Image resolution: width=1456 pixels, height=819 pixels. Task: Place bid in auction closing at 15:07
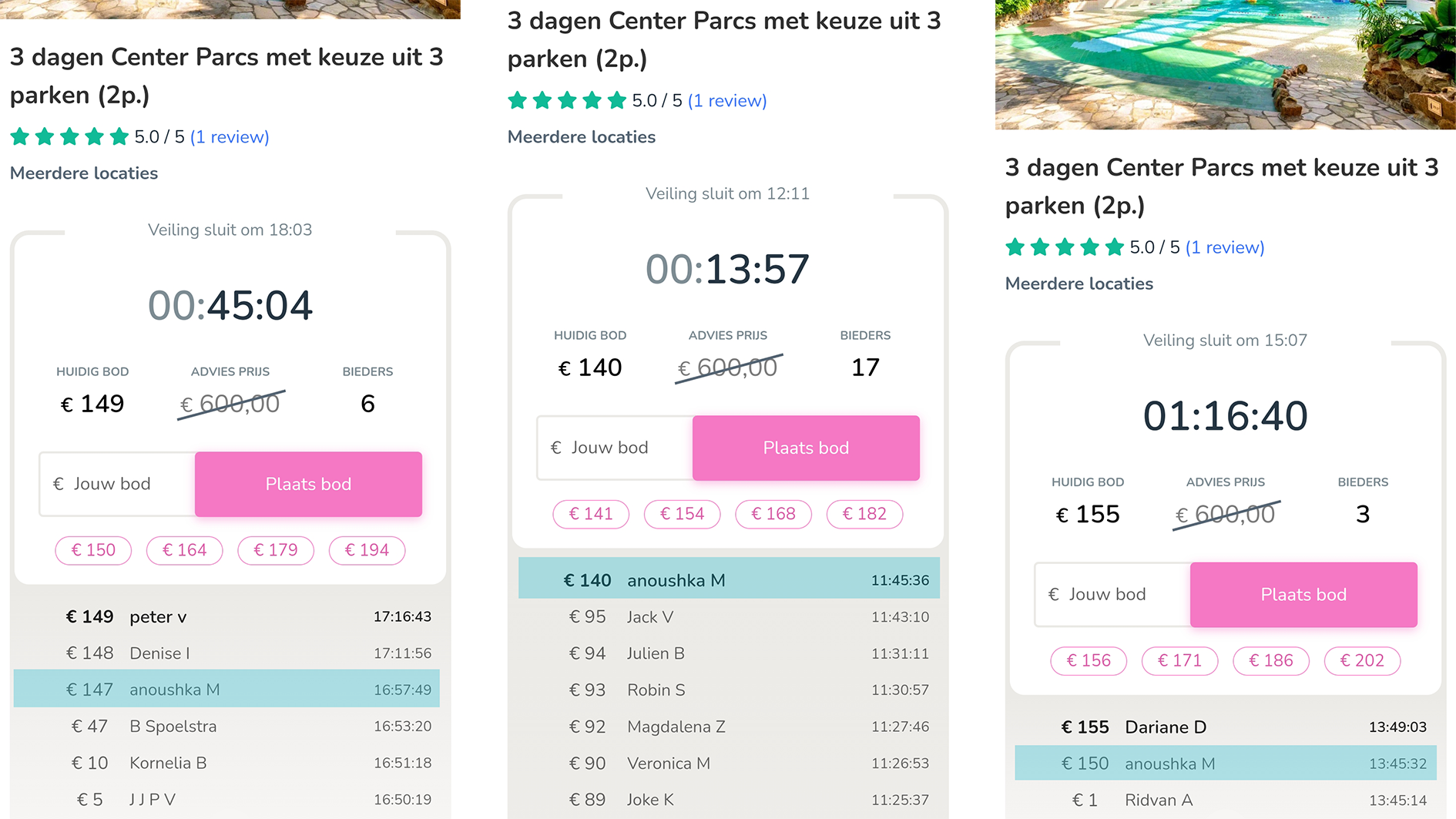click(1303, 594)
